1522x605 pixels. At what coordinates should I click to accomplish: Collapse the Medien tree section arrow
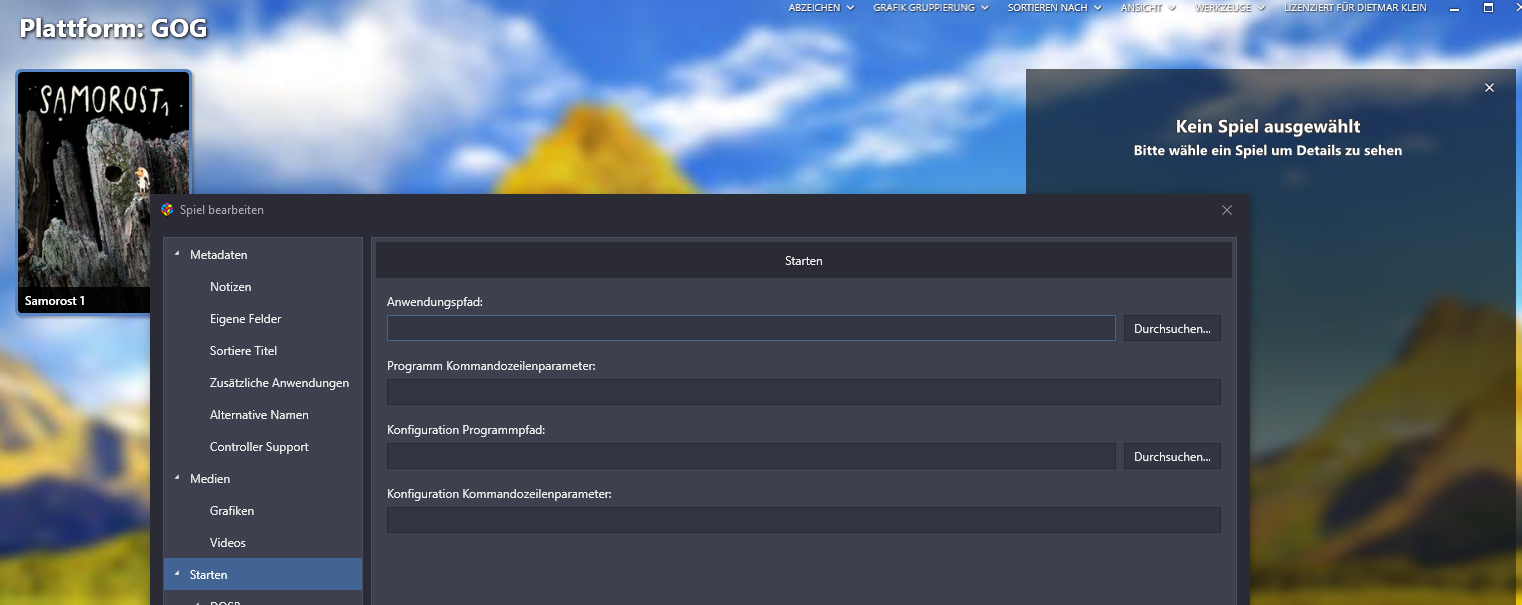point(177,479)
